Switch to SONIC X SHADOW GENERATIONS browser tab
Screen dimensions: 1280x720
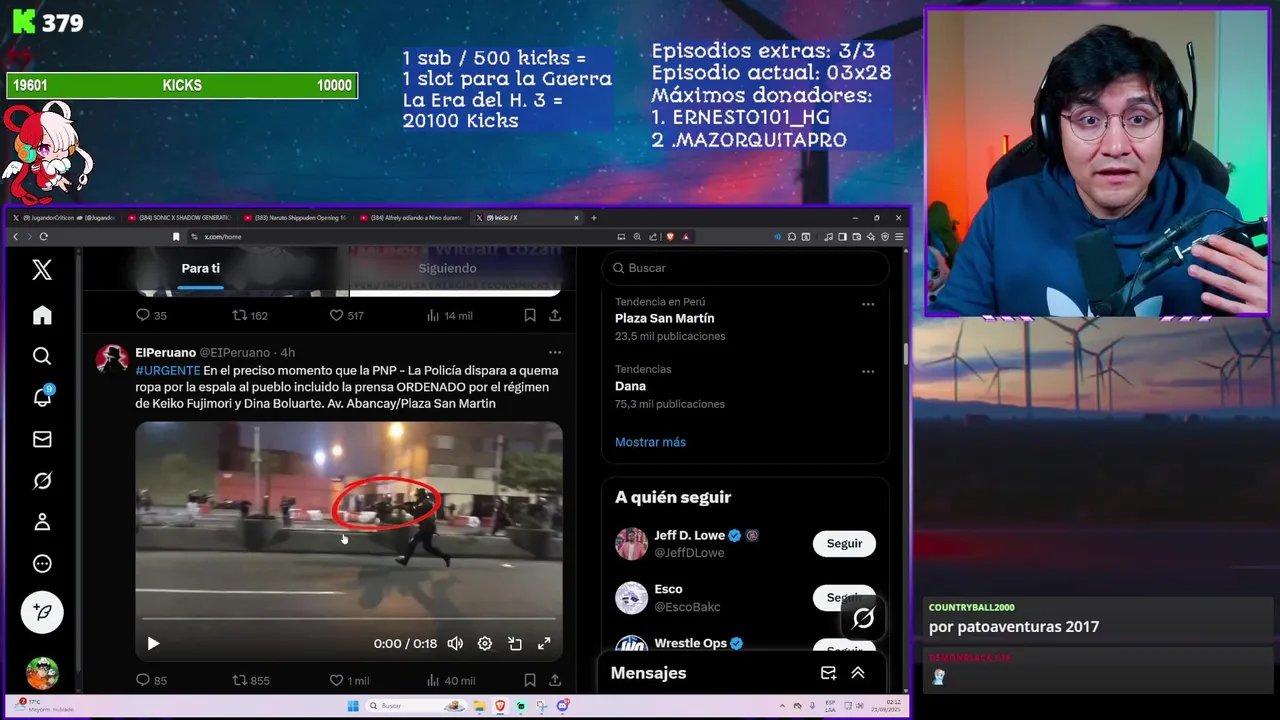point(180,217)
